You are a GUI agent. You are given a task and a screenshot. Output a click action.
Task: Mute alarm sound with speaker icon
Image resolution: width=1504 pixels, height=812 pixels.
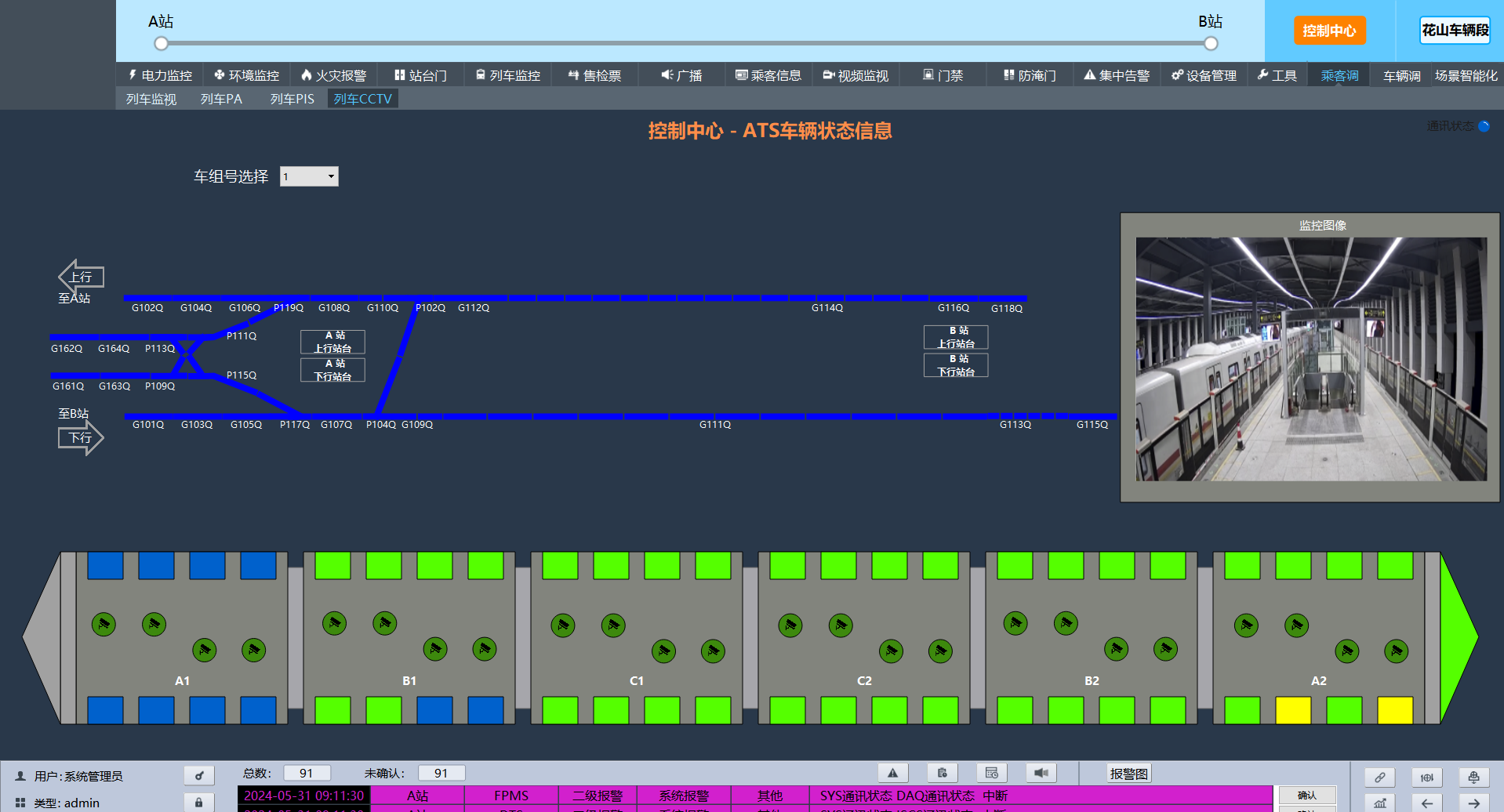pyautogui.click(x=1041, y=774)
